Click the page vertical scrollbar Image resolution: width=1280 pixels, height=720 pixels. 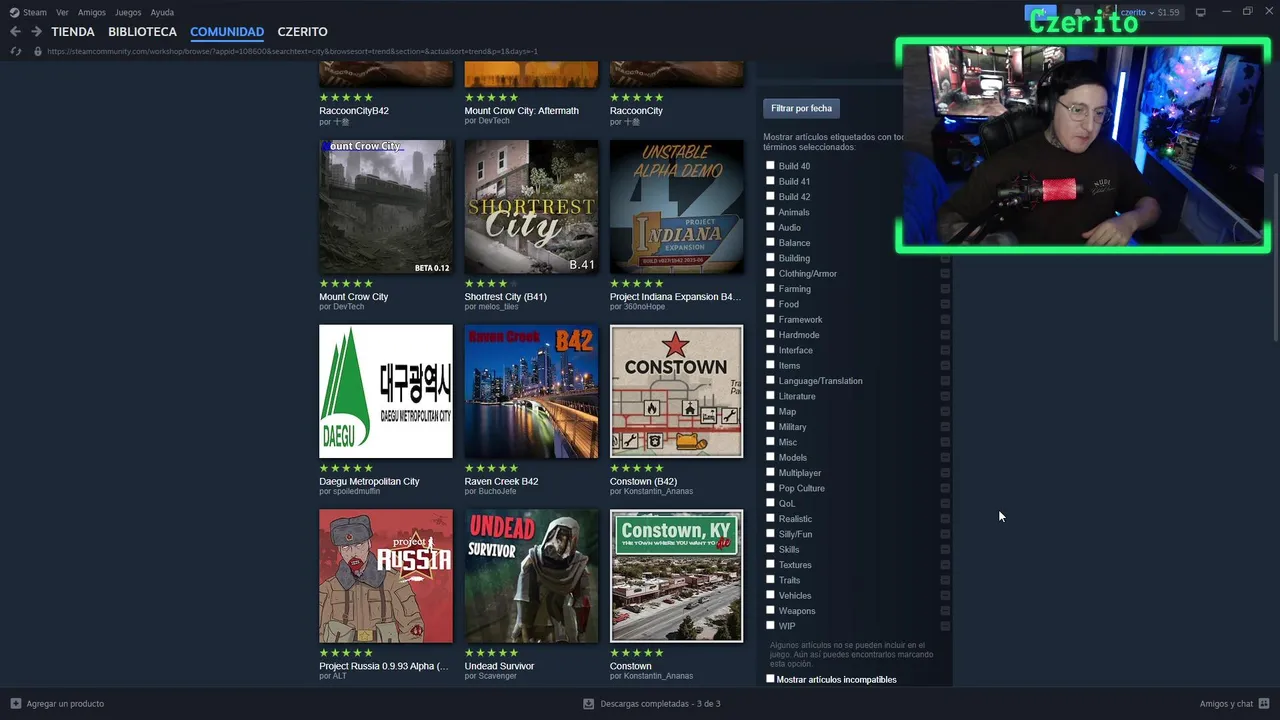pos(1275,258)
